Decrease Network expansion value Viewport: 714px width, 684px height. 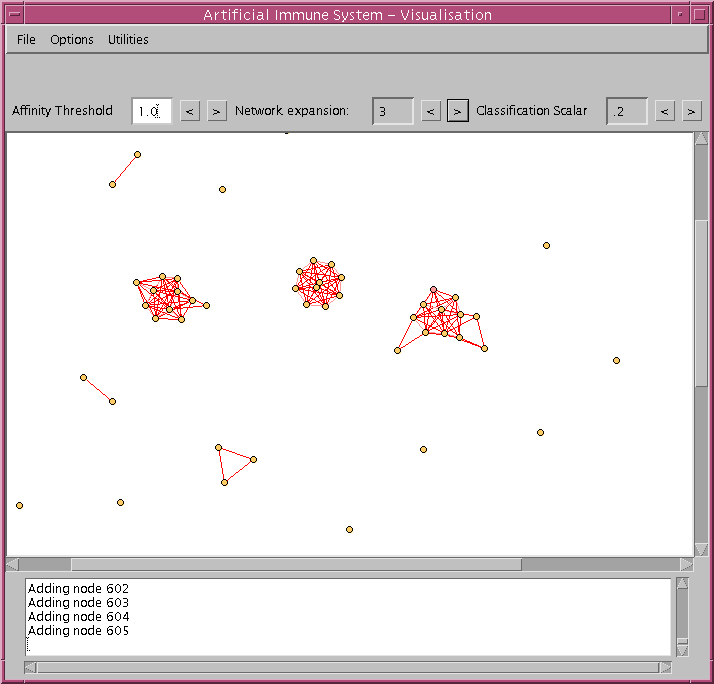tap(431, 111)
